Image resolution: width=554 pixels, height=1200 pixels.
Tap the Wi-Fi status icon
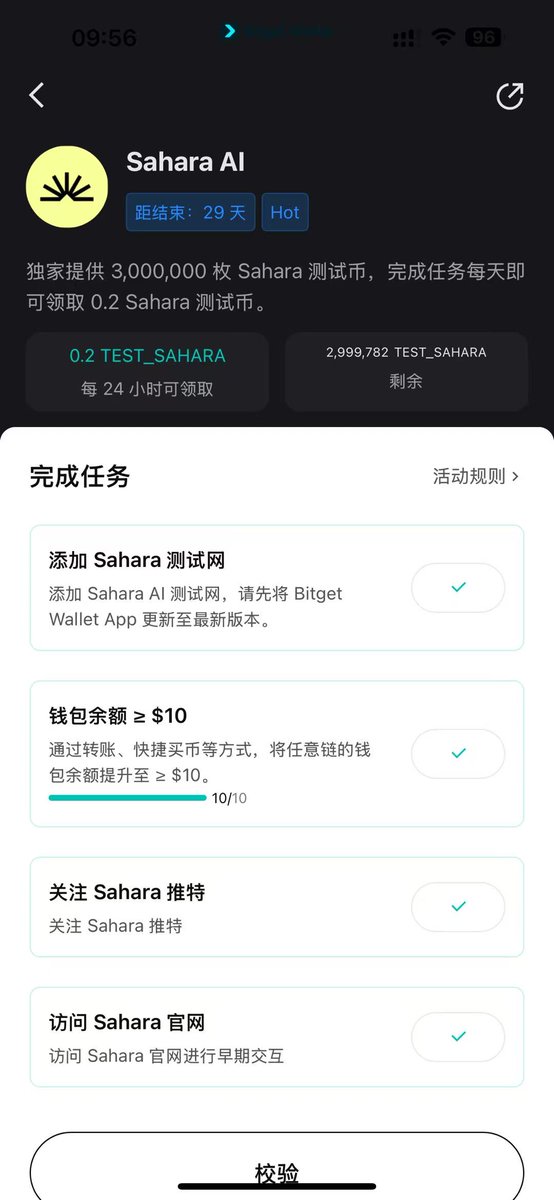coord(442,38)
